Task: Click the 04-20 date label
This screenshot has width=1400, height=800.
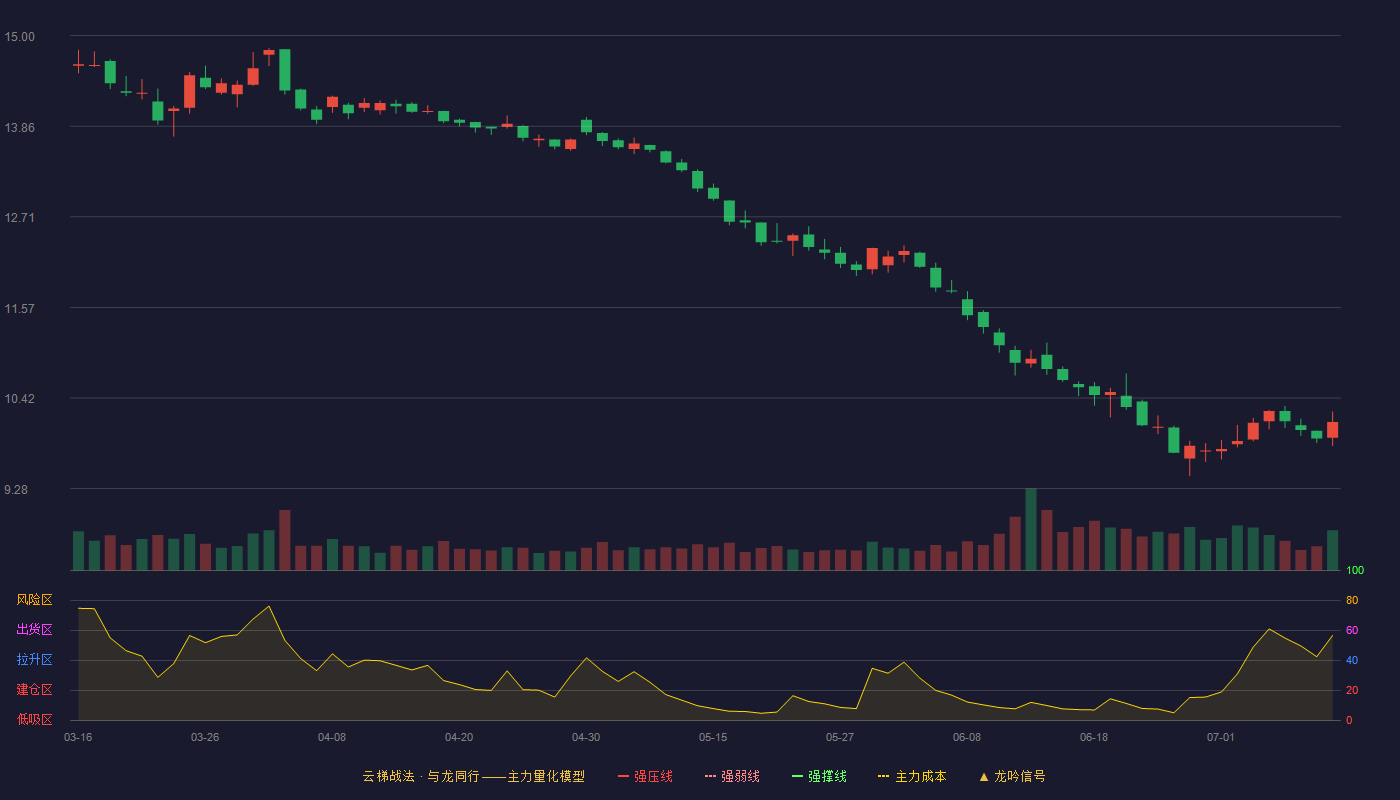Action: [459, 737]
